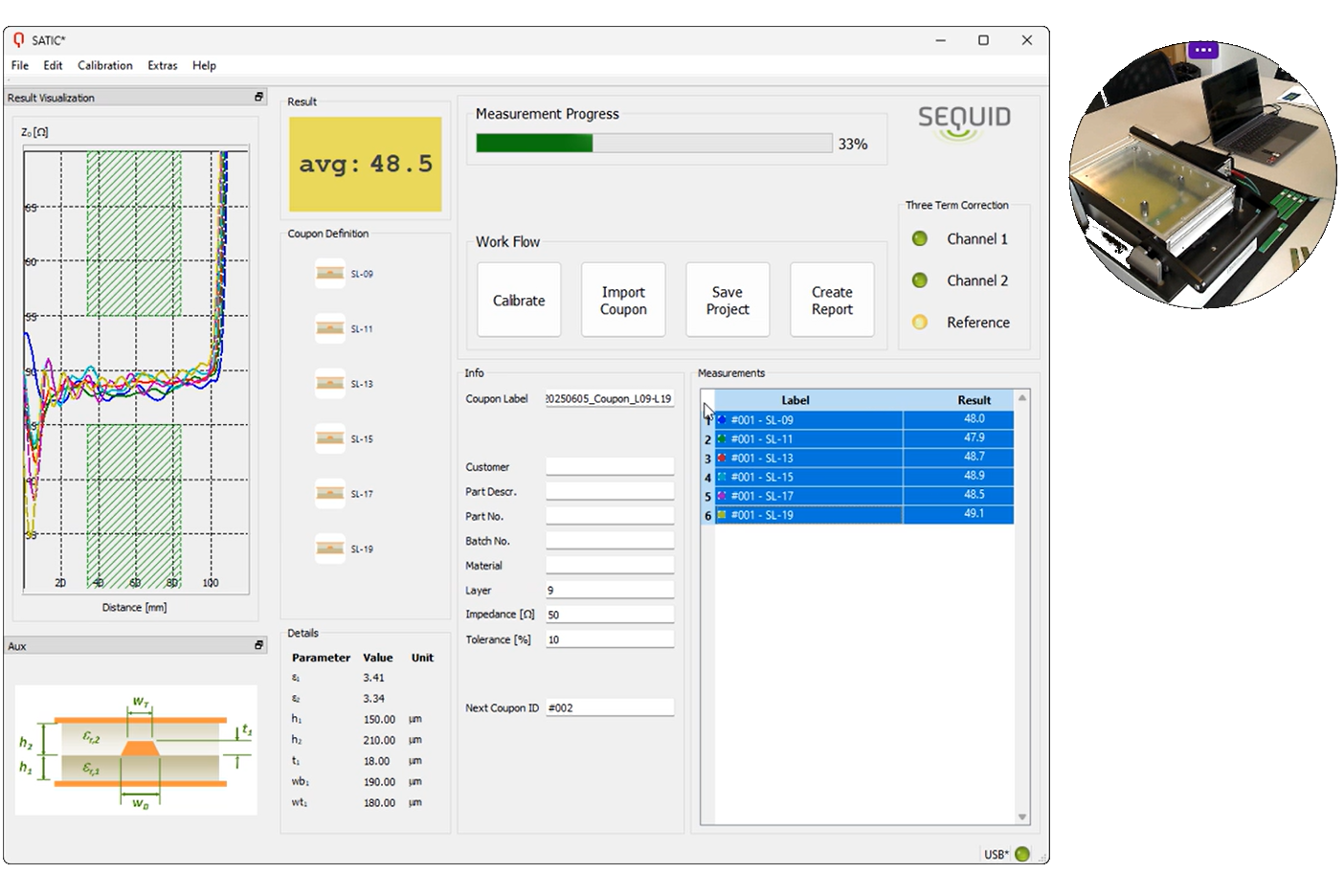The width and height of the screenshot is (1344, 896).
Task: Toggle the Channel 1 correction indicator
Action: [x=920, y=238]
